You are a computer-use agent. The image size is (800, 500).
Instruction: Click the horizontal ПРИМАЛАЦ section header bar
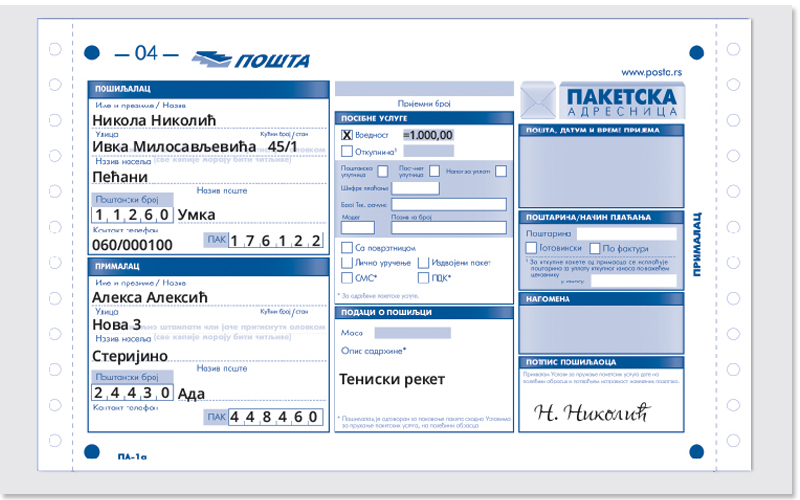pos(208,266)
